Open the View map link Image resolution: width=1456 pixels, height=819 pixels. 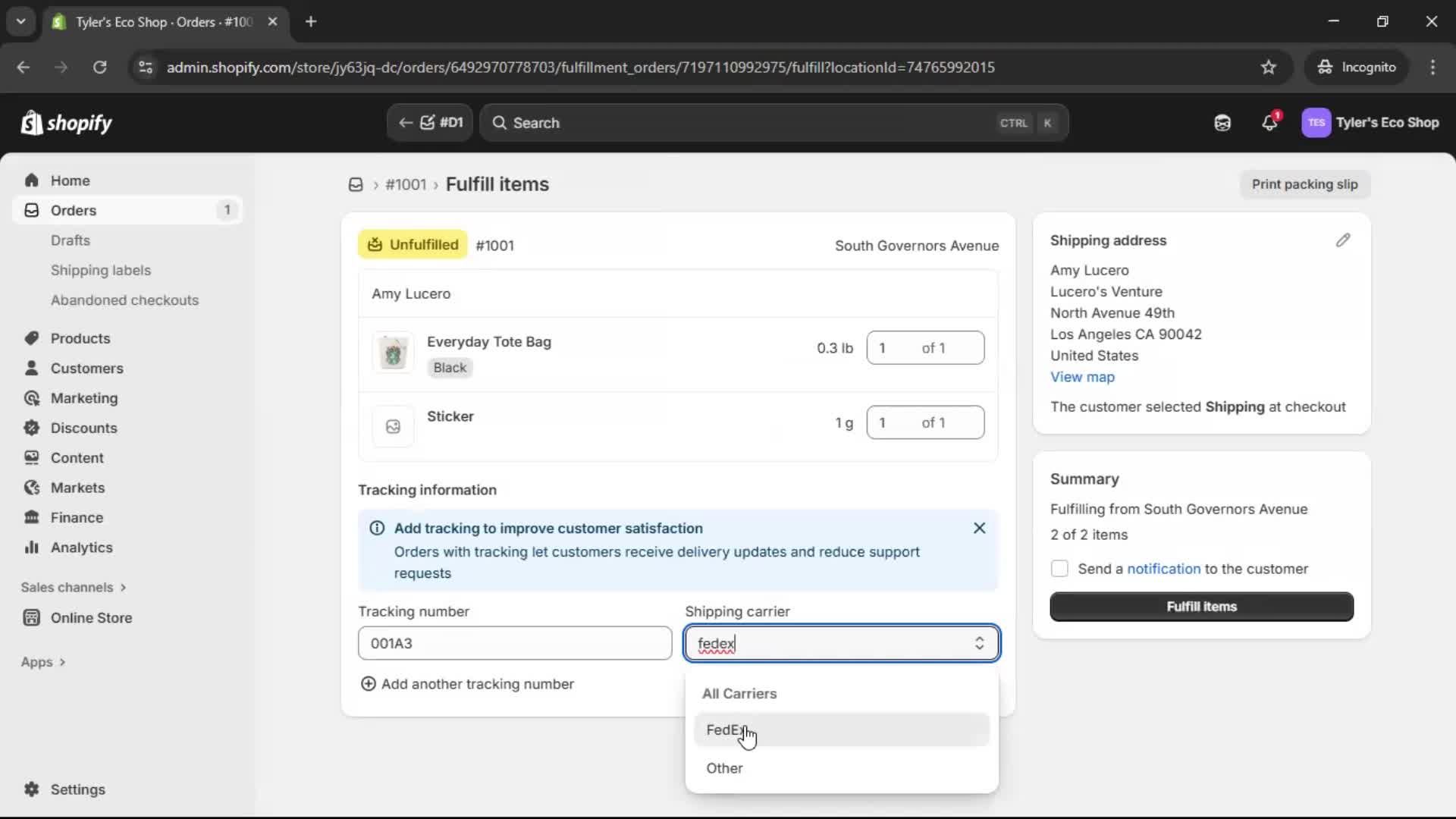click(x=1082, y=377)
